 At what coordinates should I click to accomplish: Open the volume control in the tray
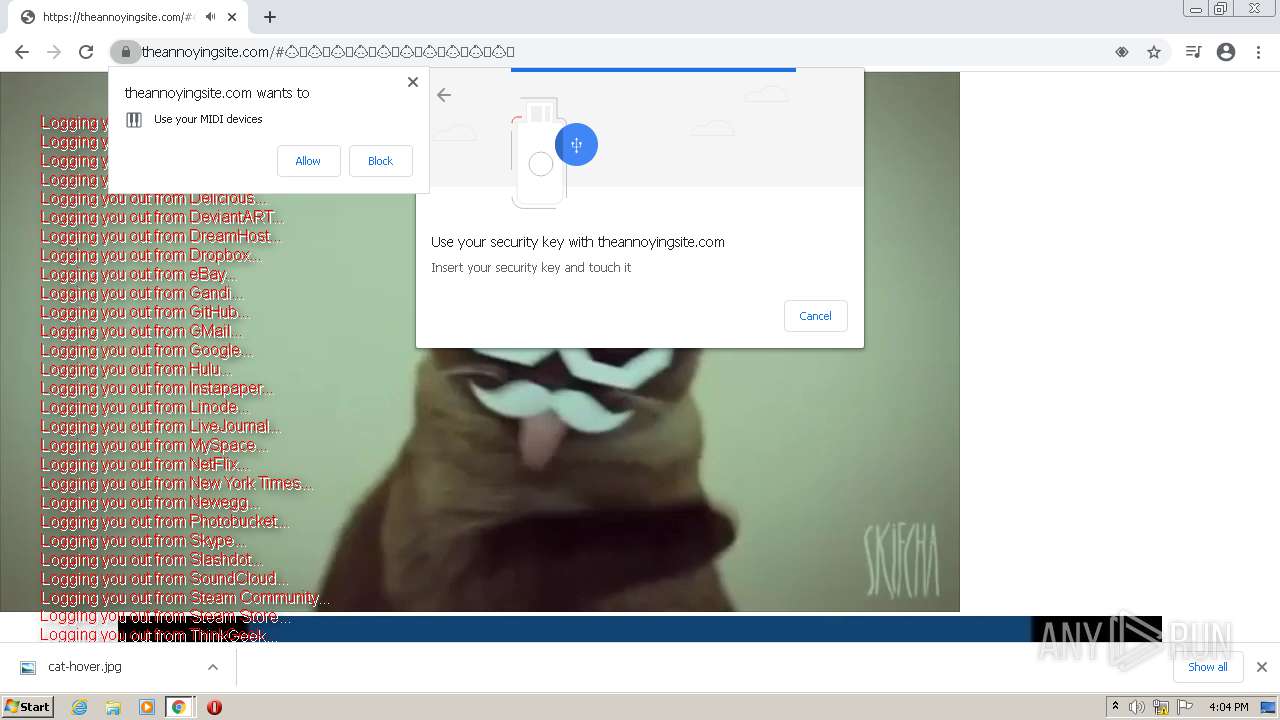(1137, 707)
